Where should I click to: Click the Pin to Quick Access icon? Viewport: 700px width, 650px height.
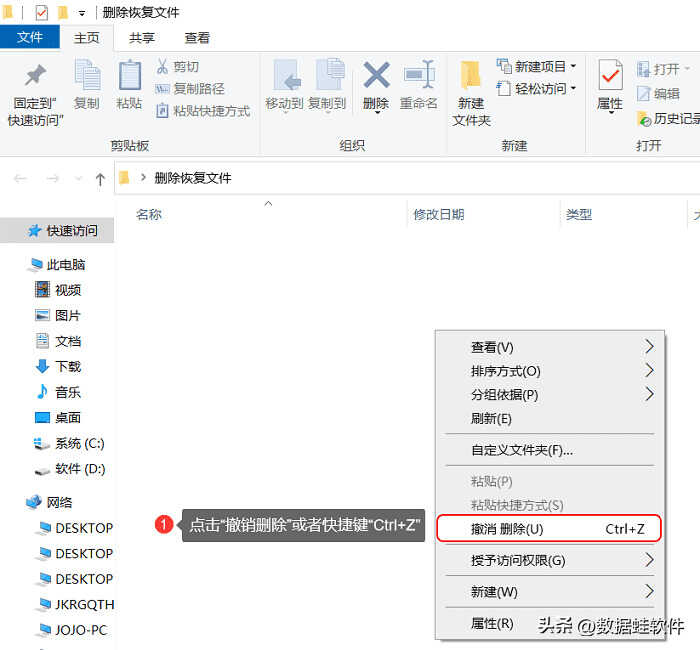pyautogui.click(x=35, y=75)
